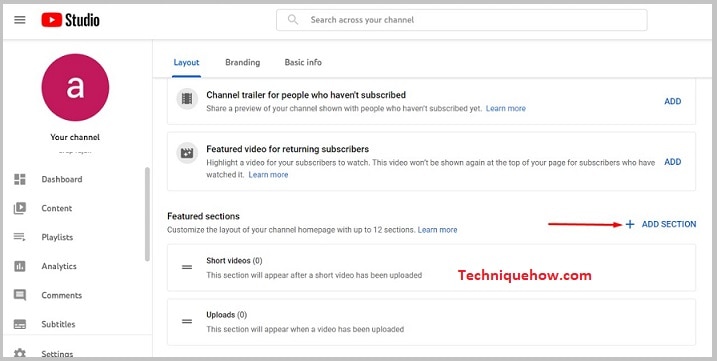
Task: Open Analytics from the sidebar
Action: click(x=59, y=266)
